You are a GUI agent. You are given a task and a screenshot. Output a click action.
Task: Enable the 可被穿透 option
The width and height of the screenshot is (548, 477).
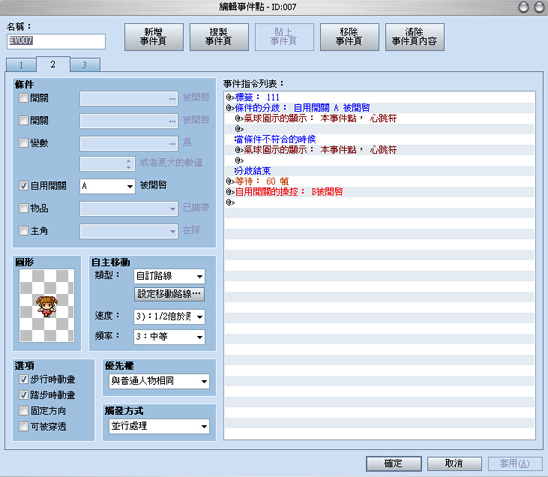click(23, 426)
